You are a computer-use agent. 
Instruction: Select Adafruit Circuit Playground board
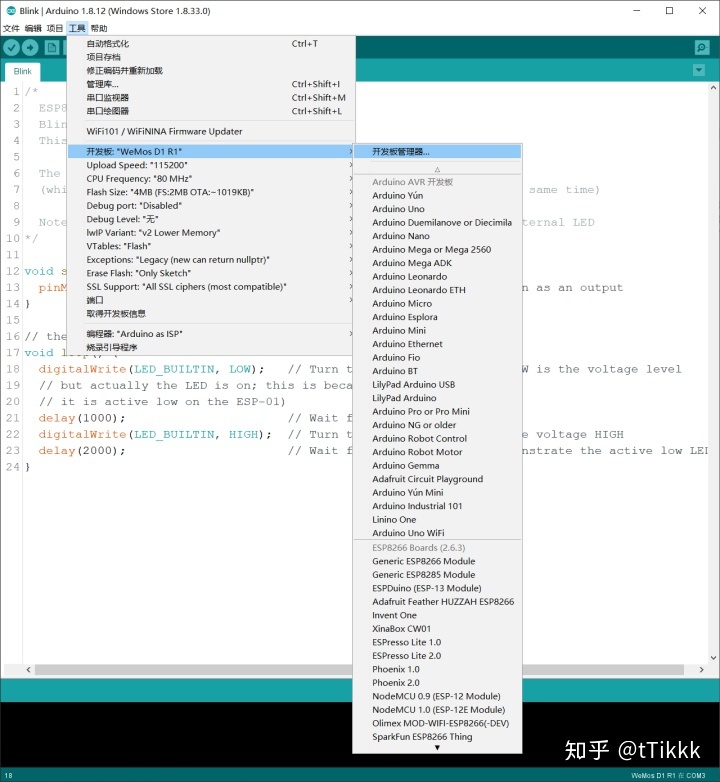[x=437, y=479]
